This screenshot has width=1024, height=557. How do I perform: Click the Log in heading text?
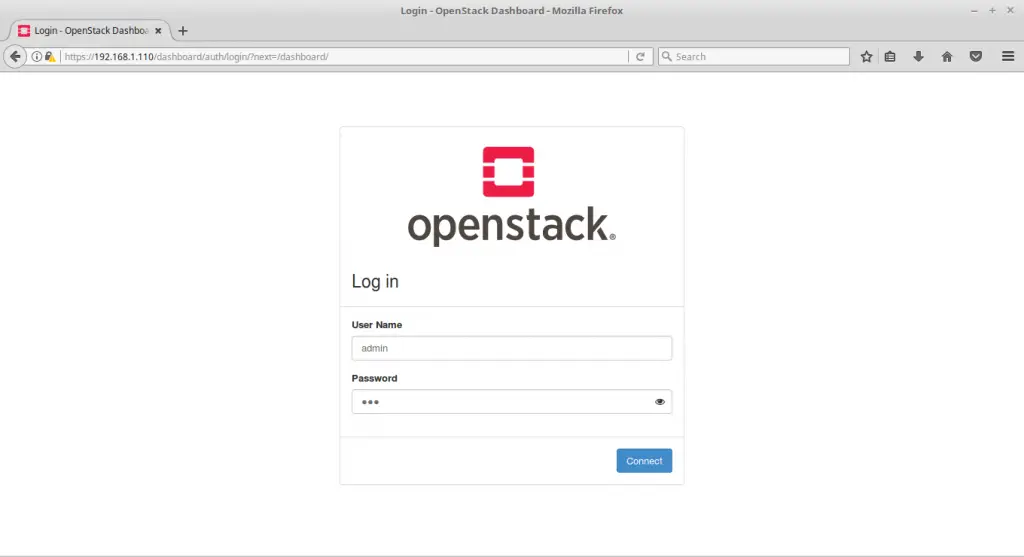click(375, 281)
